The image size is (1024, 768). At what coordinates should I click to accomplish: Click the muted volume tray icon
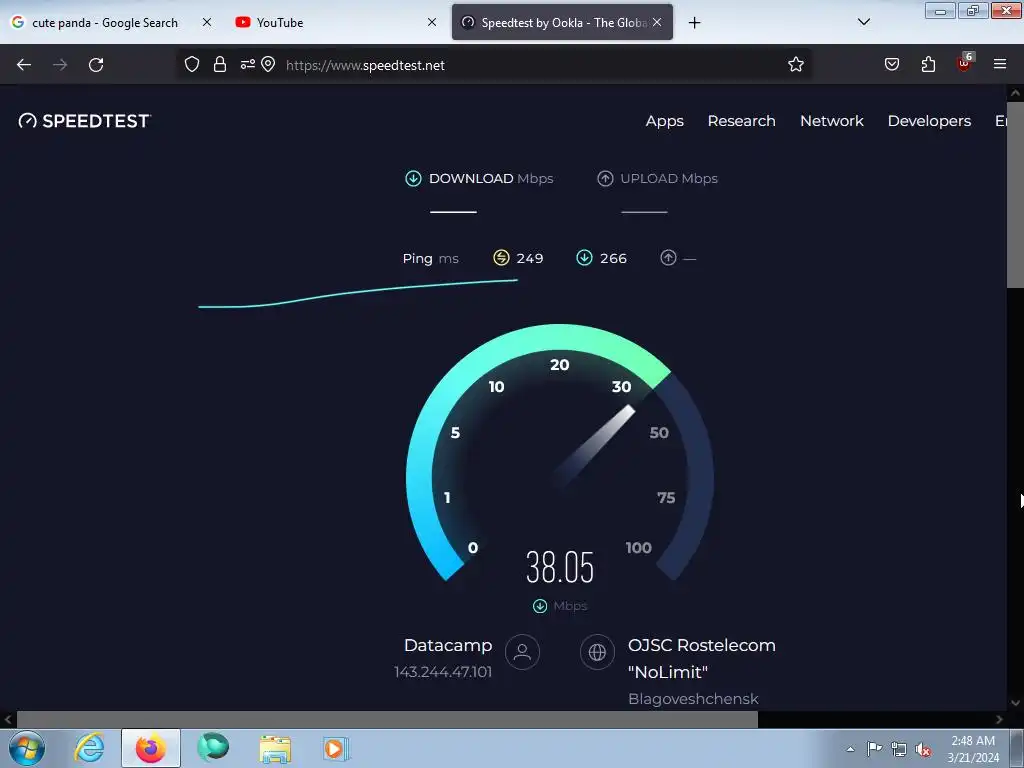point(923,749)
